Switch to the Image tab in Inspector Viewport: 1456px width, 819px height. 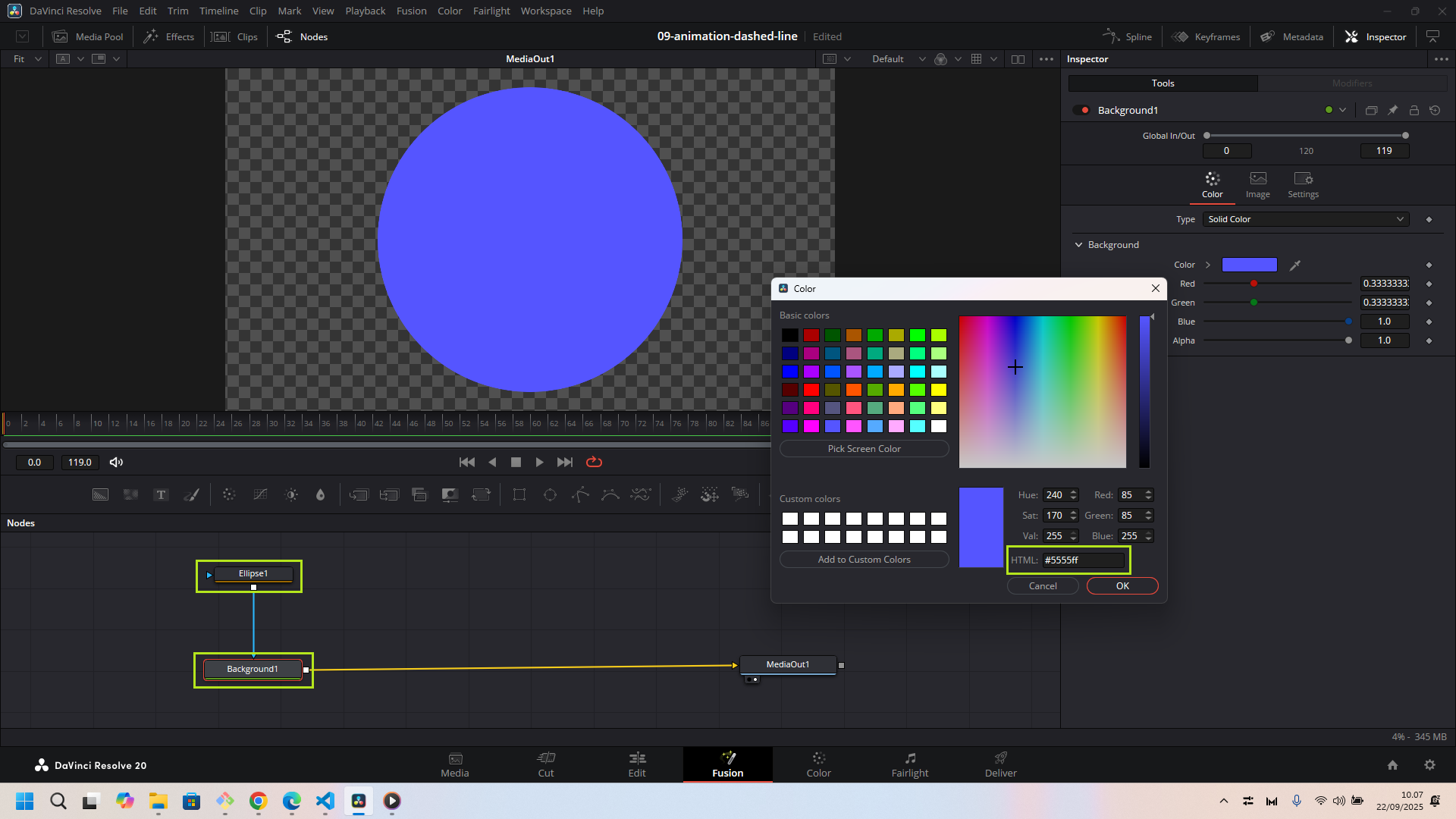point(1257,184)
